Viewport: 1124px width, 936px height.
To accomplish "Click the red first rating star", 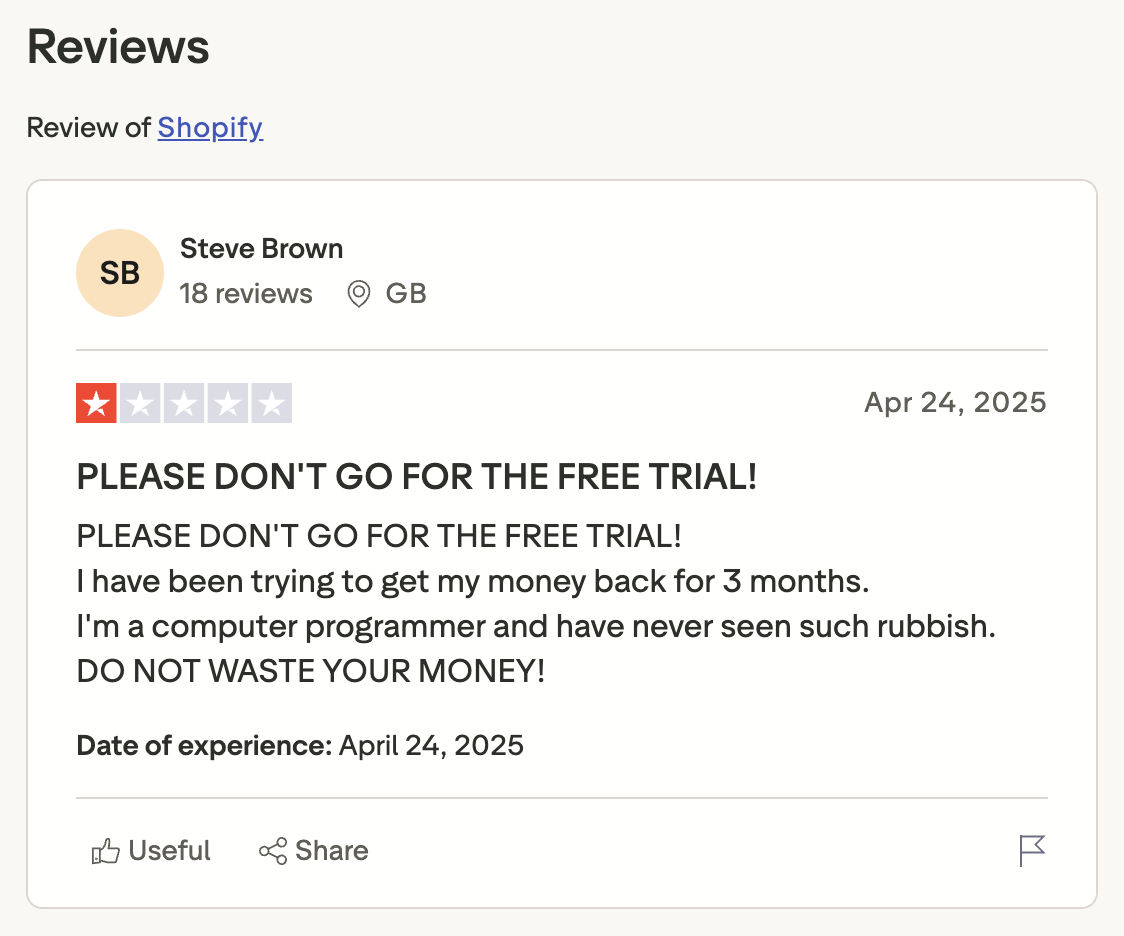I will 97,403.
